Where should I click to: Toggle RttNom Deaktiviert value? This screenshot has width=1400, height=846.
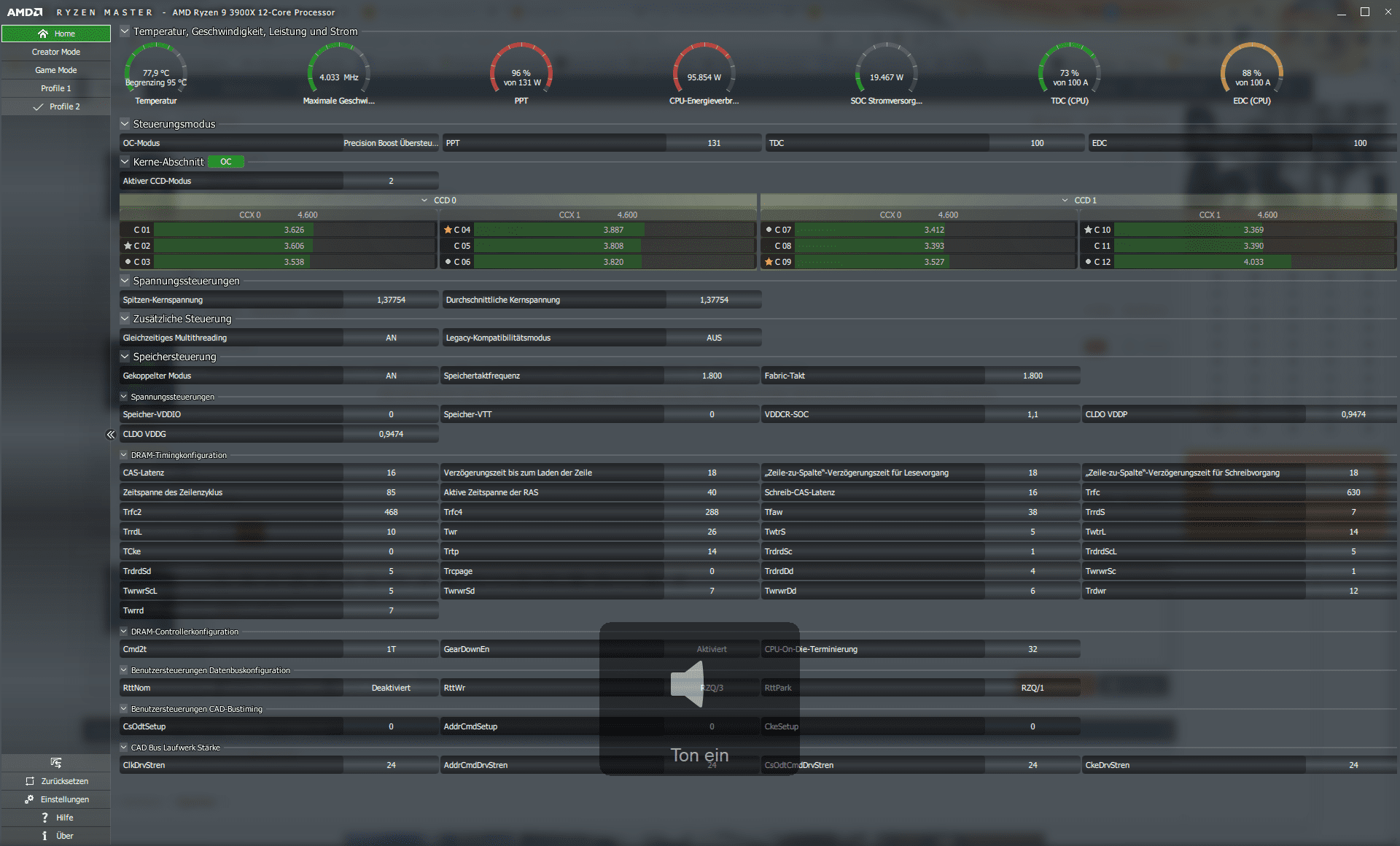(391, 688)
